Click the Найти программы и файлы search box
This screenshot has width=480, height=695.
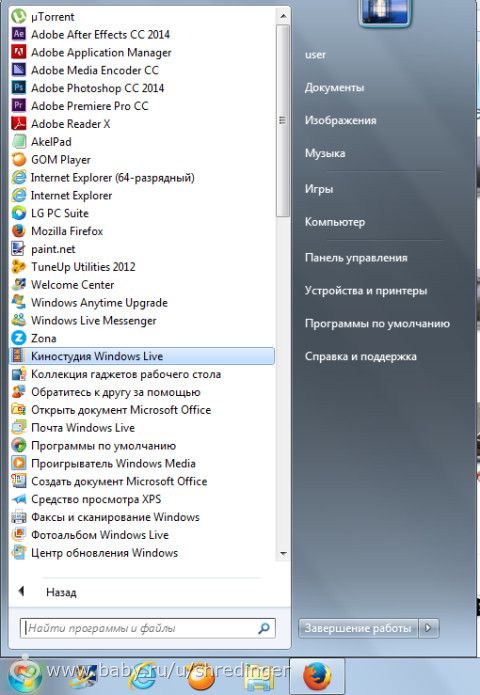[x=148, y=628]
